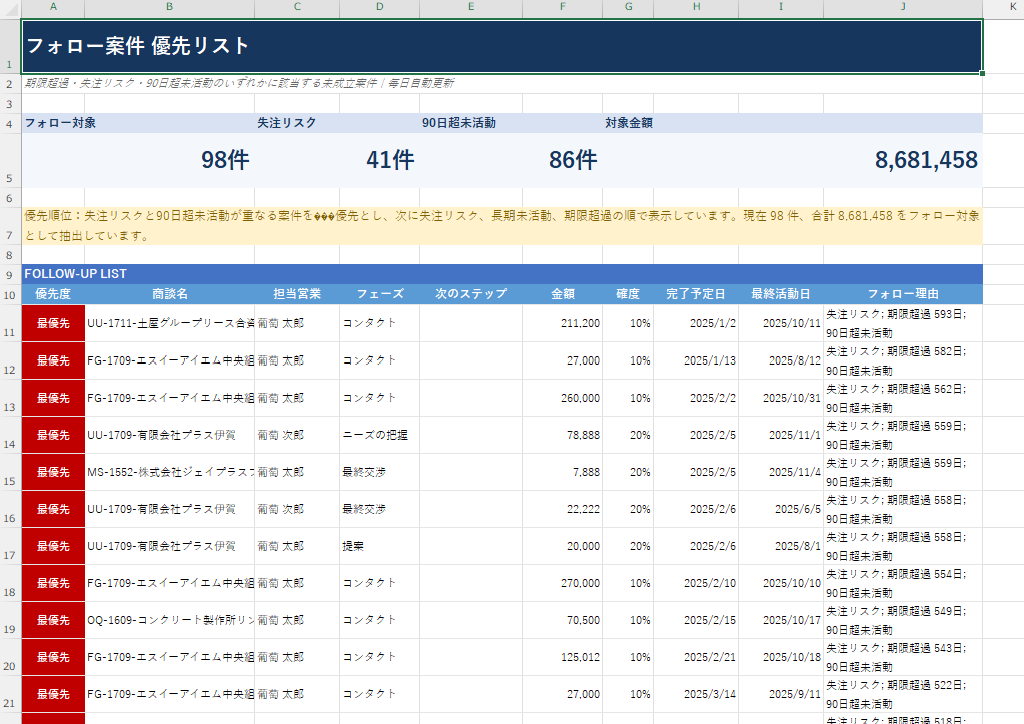1024x724 pixels.
Task: Select amount 22,222 cell
Action: pyautogui.click(x=562, y=509)
